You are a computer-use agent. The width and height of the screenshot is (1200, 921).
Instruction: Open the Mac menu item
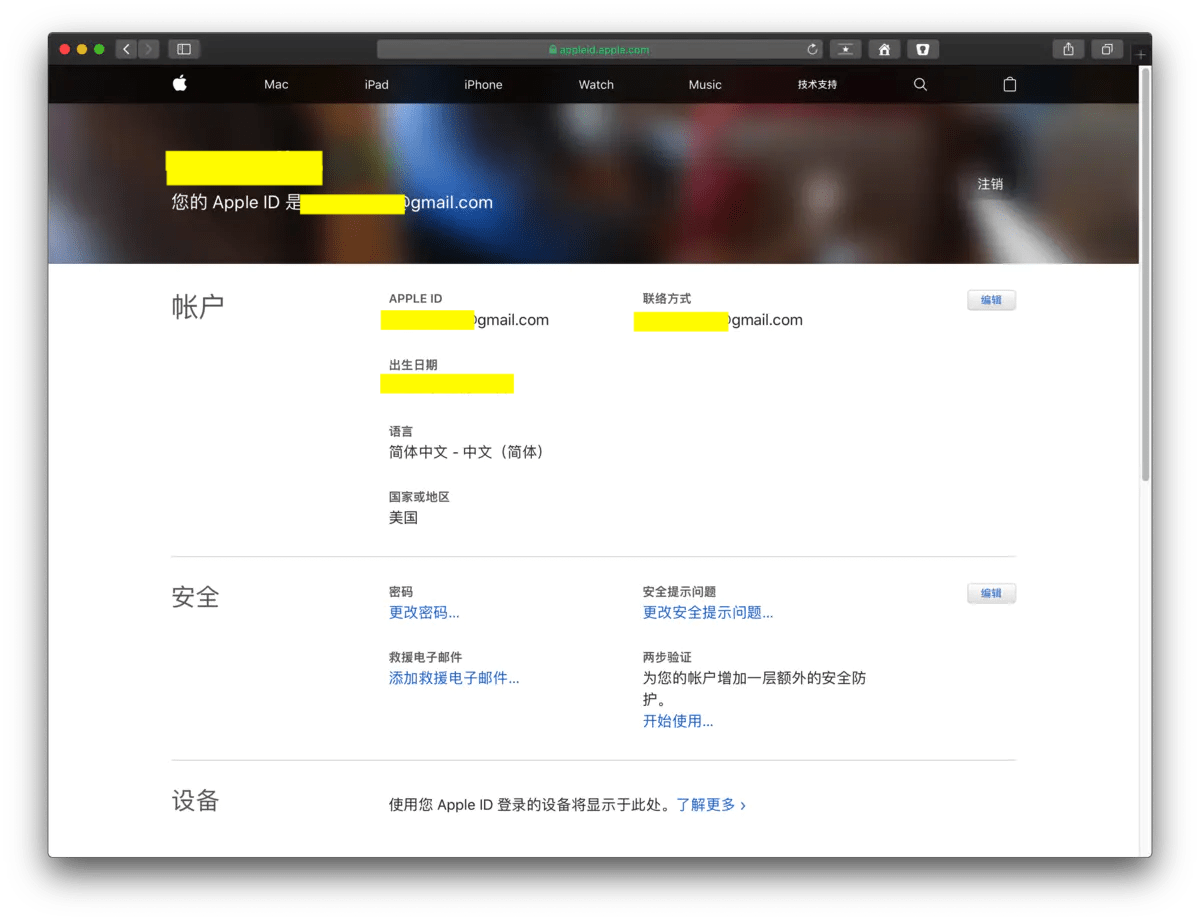pos(276,85)
